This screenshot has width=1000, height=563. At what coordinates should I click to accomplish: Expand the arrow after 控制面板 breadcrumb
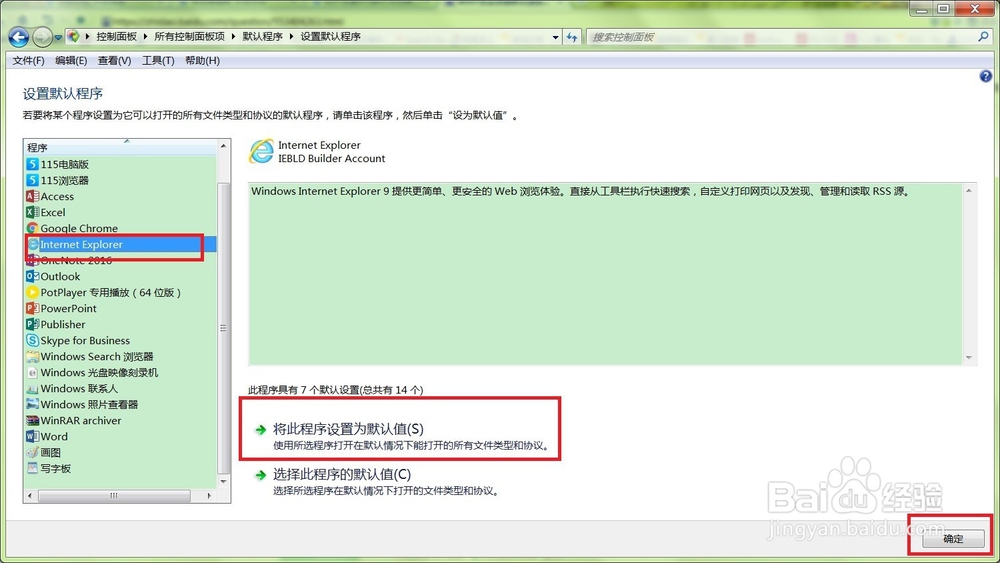click(145, 37)
